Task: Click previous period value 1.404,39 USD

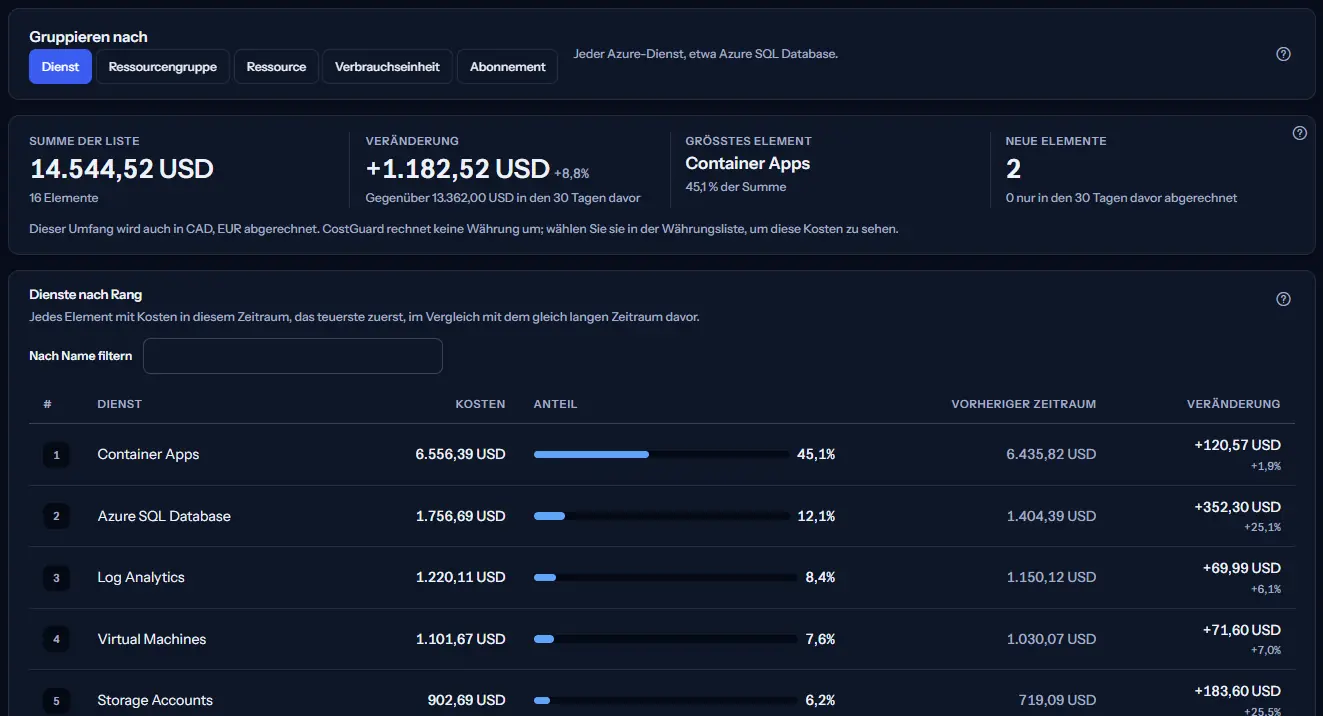Action: point(1052,517)
